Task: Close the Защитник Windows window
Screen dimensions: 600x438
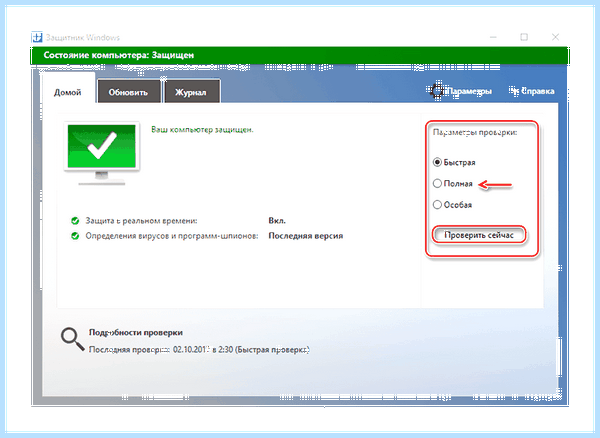Action: click(x=555, y=37)
